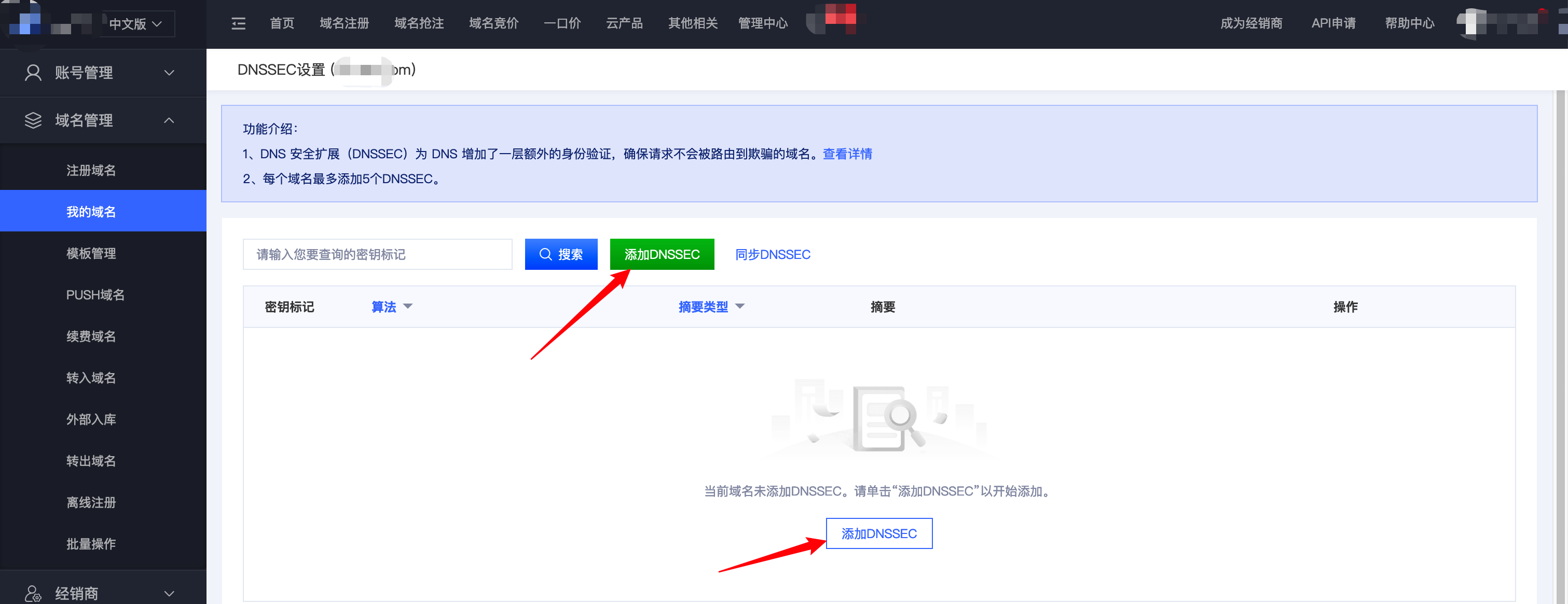The width and height of the screenshot is (1568, 604).
Task: Click the green 添加DNSSEC button
Action: [x=662, y=254]
